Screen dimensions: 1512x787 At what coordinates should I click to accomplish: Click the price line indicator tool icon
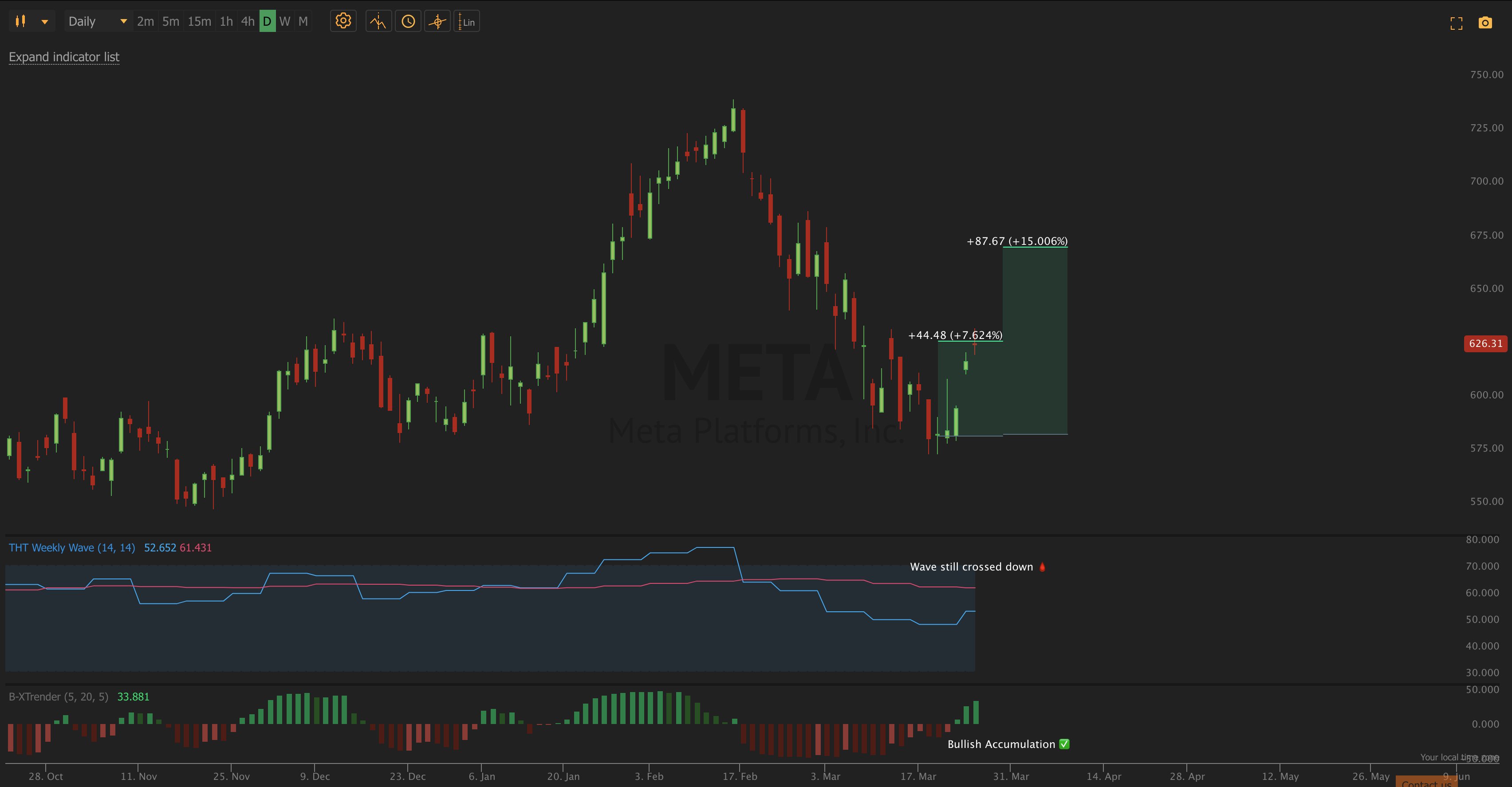(x=378, y=22)
